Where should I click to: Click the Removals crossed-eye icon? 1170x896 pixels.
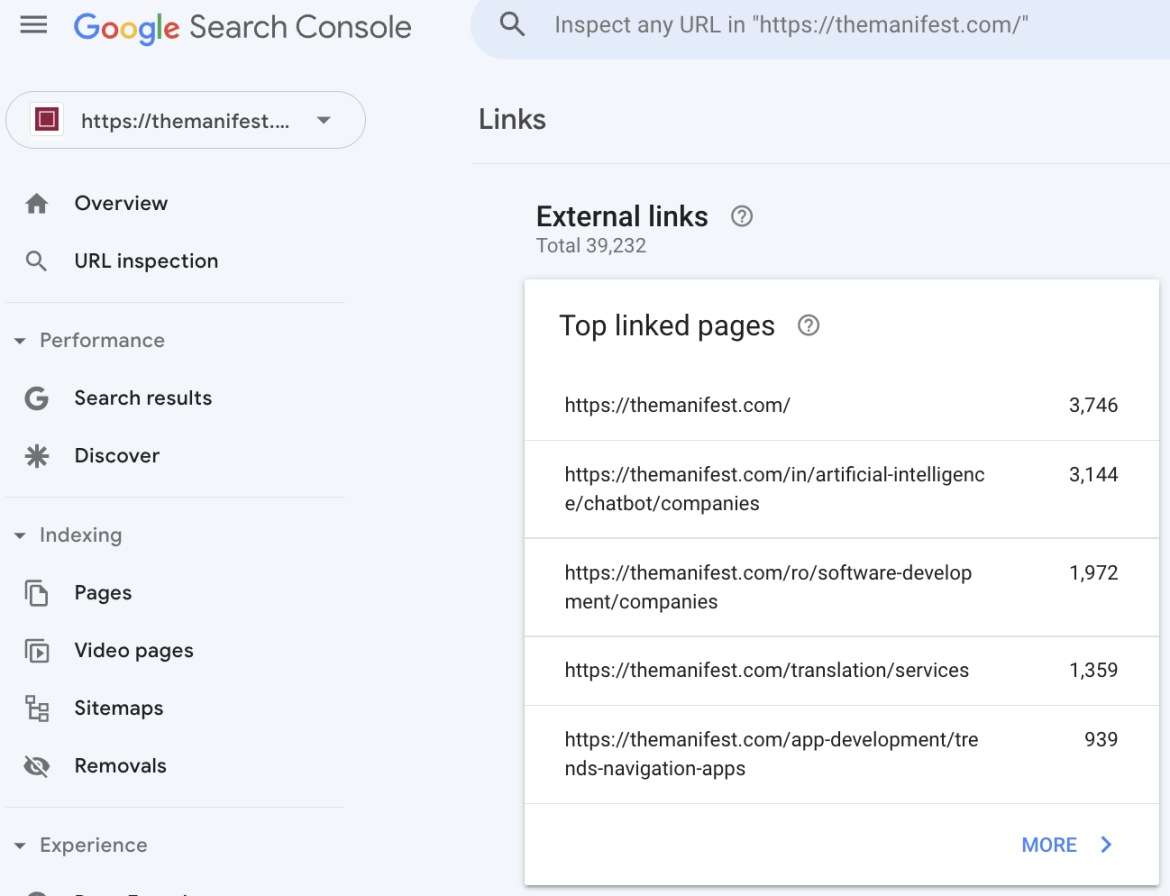[37, 765]
